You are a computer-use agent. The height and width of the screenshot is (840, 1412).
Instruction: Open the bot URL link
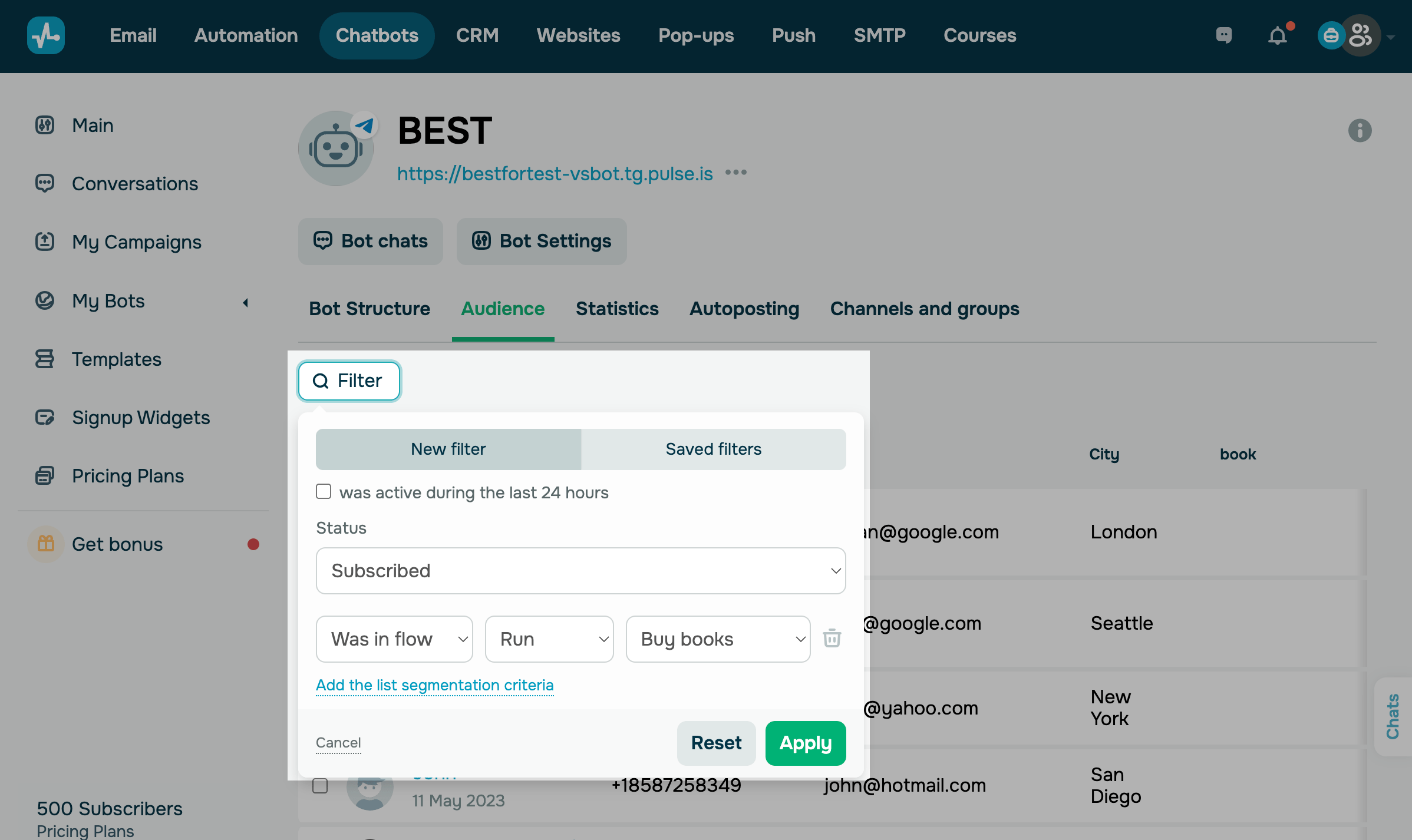click(555, 173)
